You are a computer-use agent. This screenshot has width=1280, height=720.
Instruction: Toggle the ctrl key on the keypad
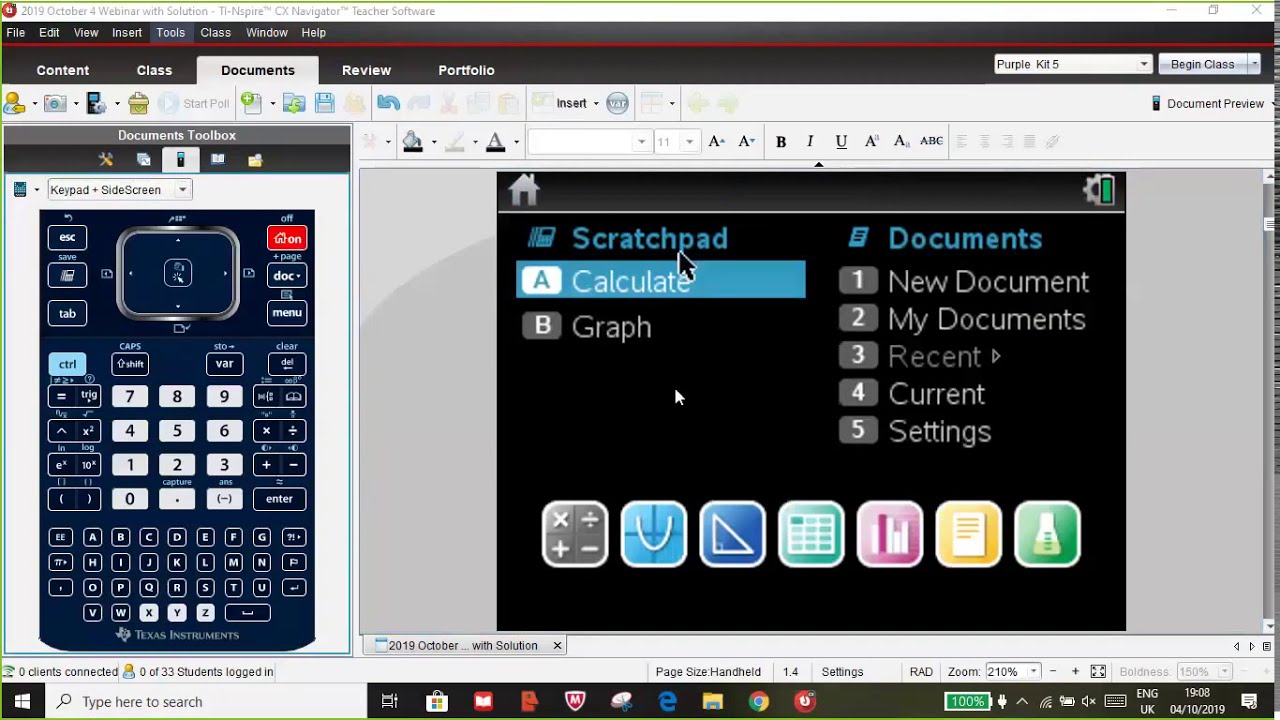(67, 364)
